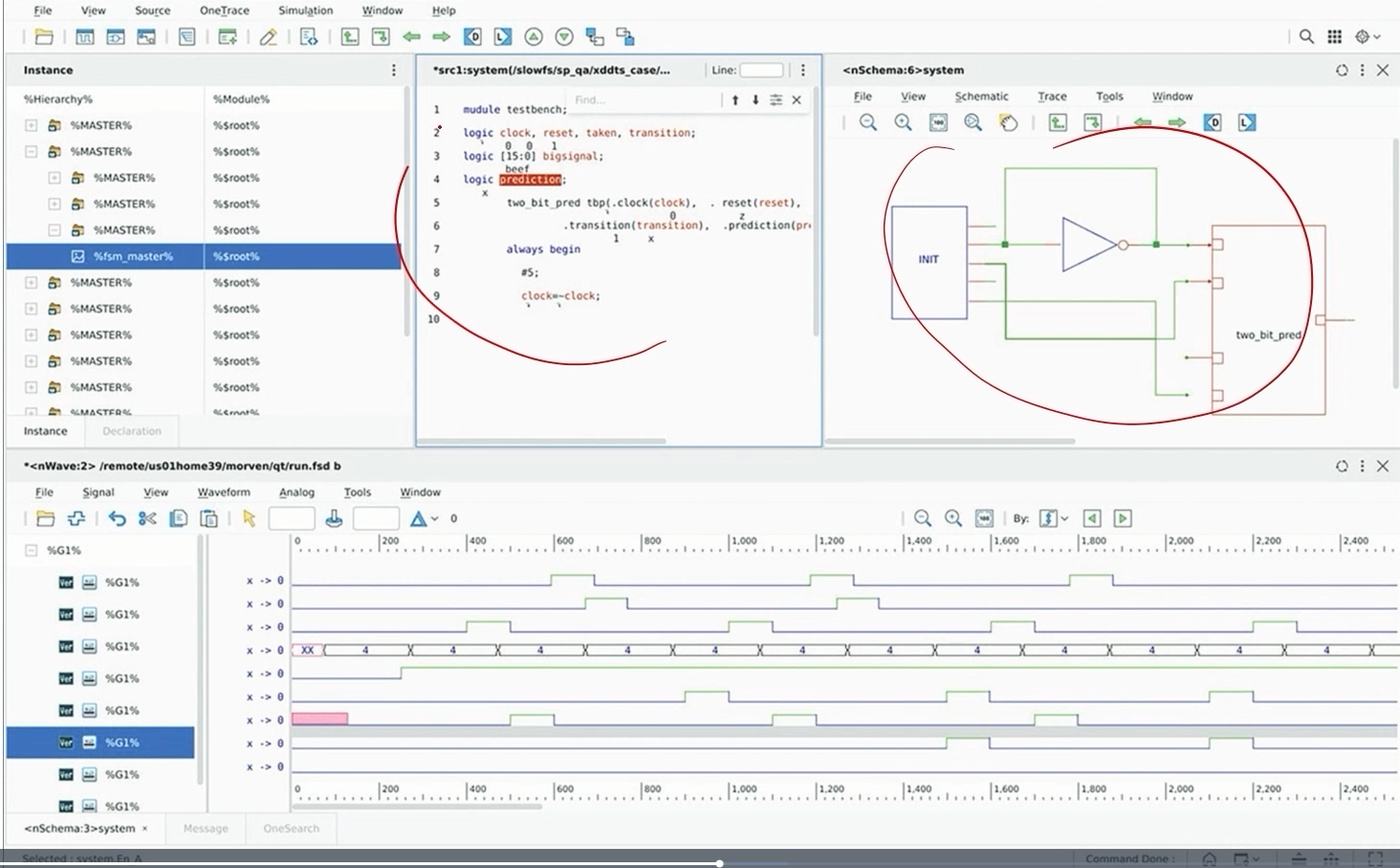Open the search magnifier in the top-right corner

(x=1306, y=36)
